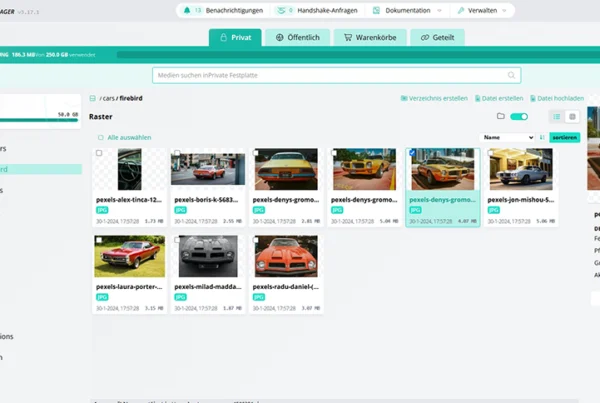600x403 pixels.
Task: Check the pexels-laura-porter file checkbox
Action: [99, 240]
